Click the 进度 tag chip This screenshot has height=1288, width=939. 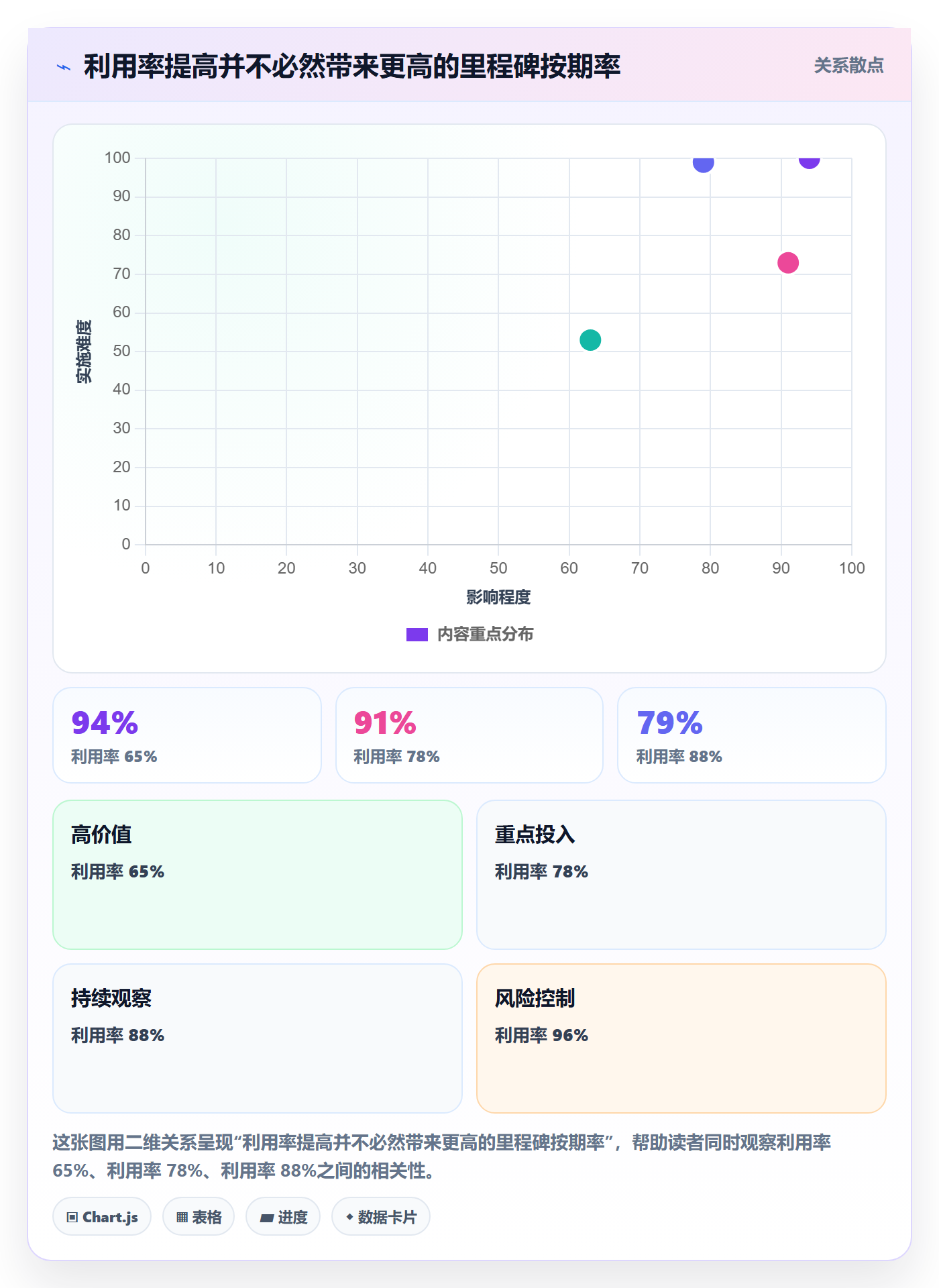pos(283,1217)
